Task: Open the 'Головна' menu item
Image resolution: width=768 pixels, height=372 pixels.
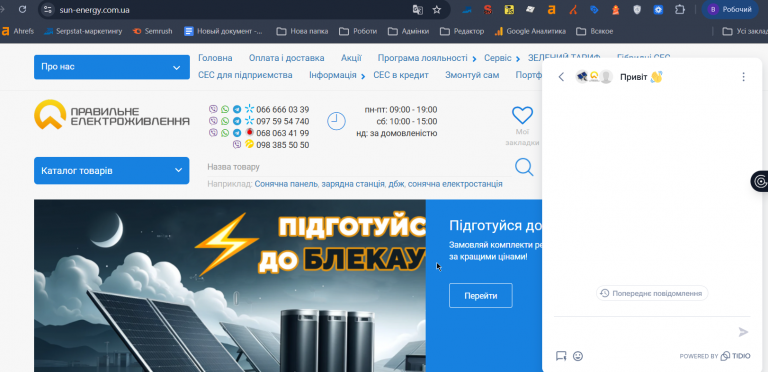Action: pos(215,58)
